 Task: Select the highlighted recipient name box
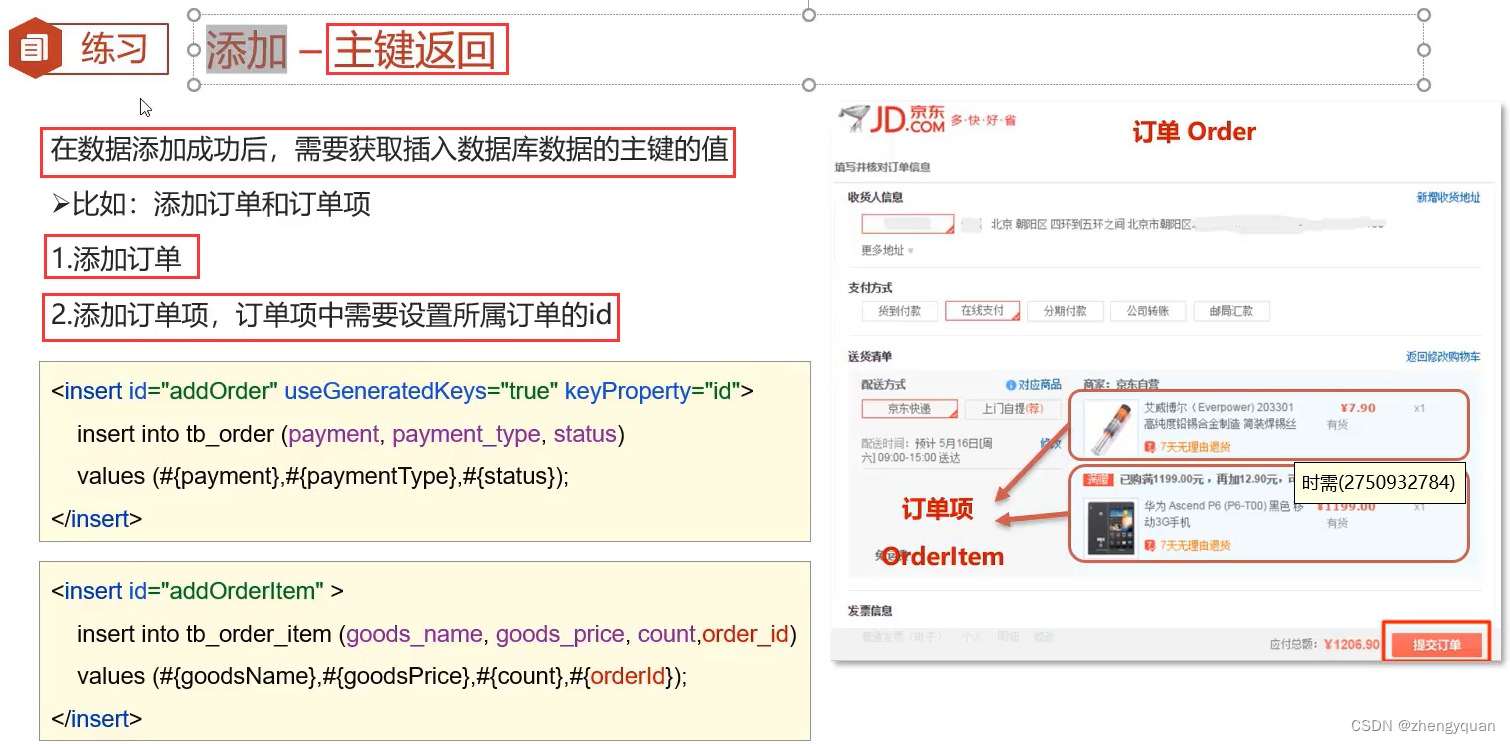[906, 224]
